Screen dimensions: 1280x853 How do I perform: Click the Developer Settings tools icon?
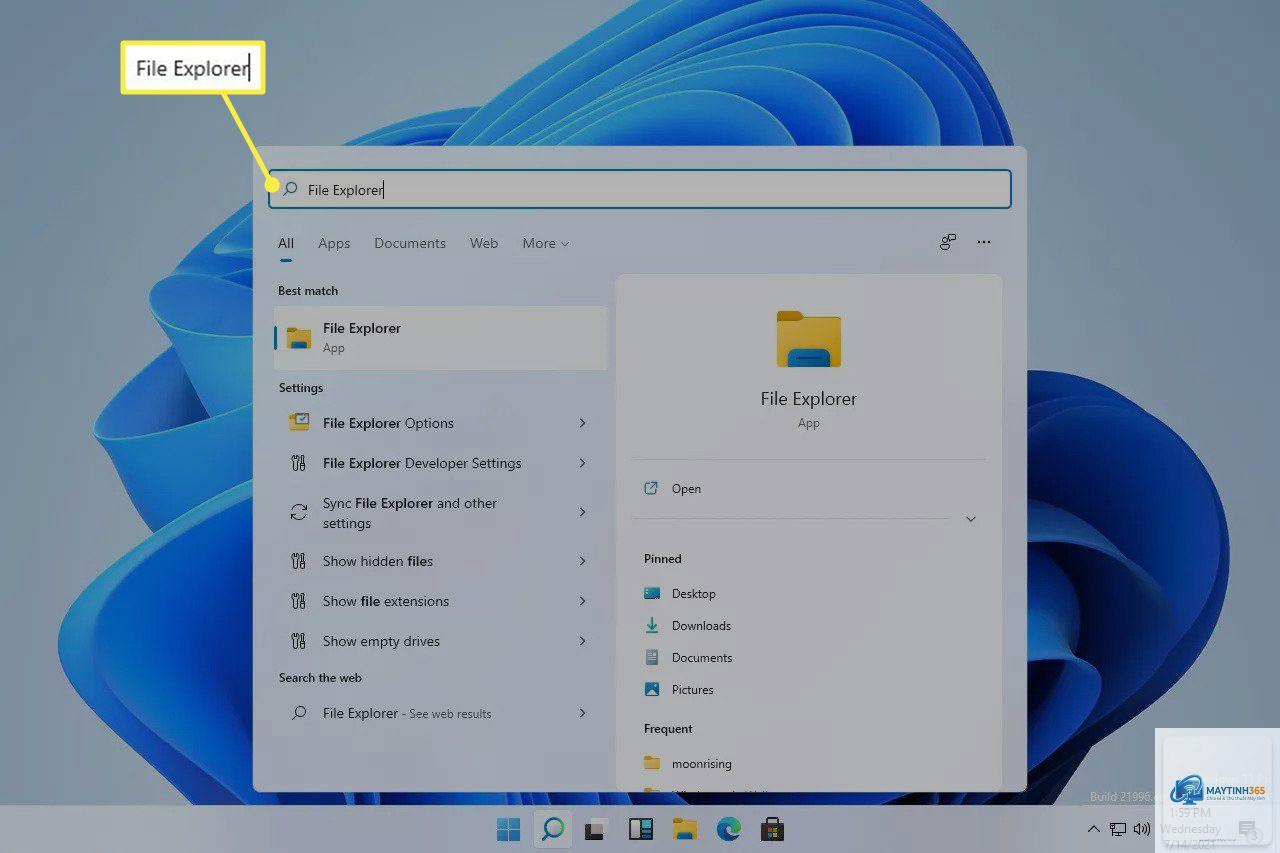[x=298, y=463]
